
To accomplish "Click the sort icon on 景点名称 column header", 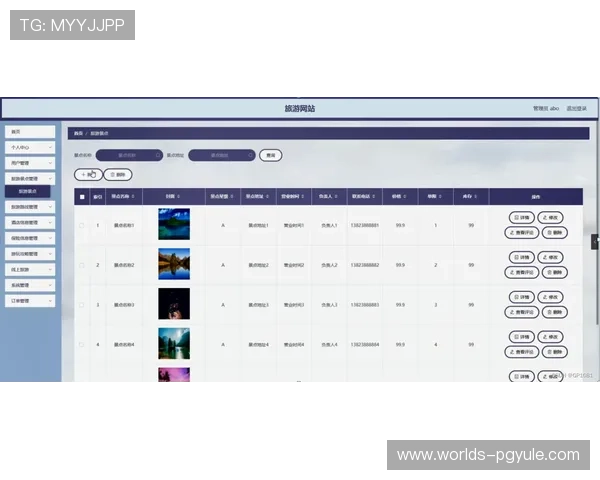I will click(x=133, y=197).
